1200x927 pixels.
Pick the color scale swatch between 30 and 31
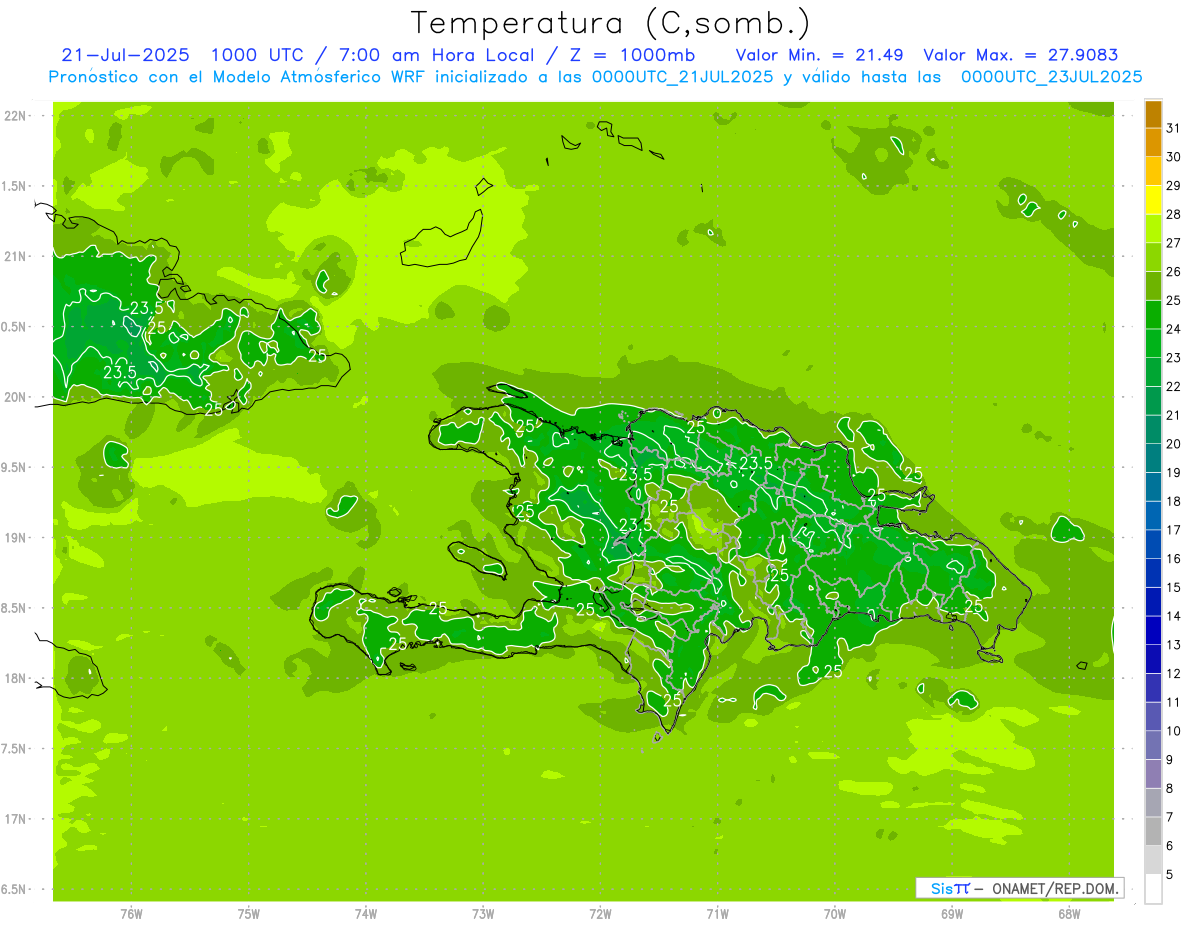[1153, 143]
